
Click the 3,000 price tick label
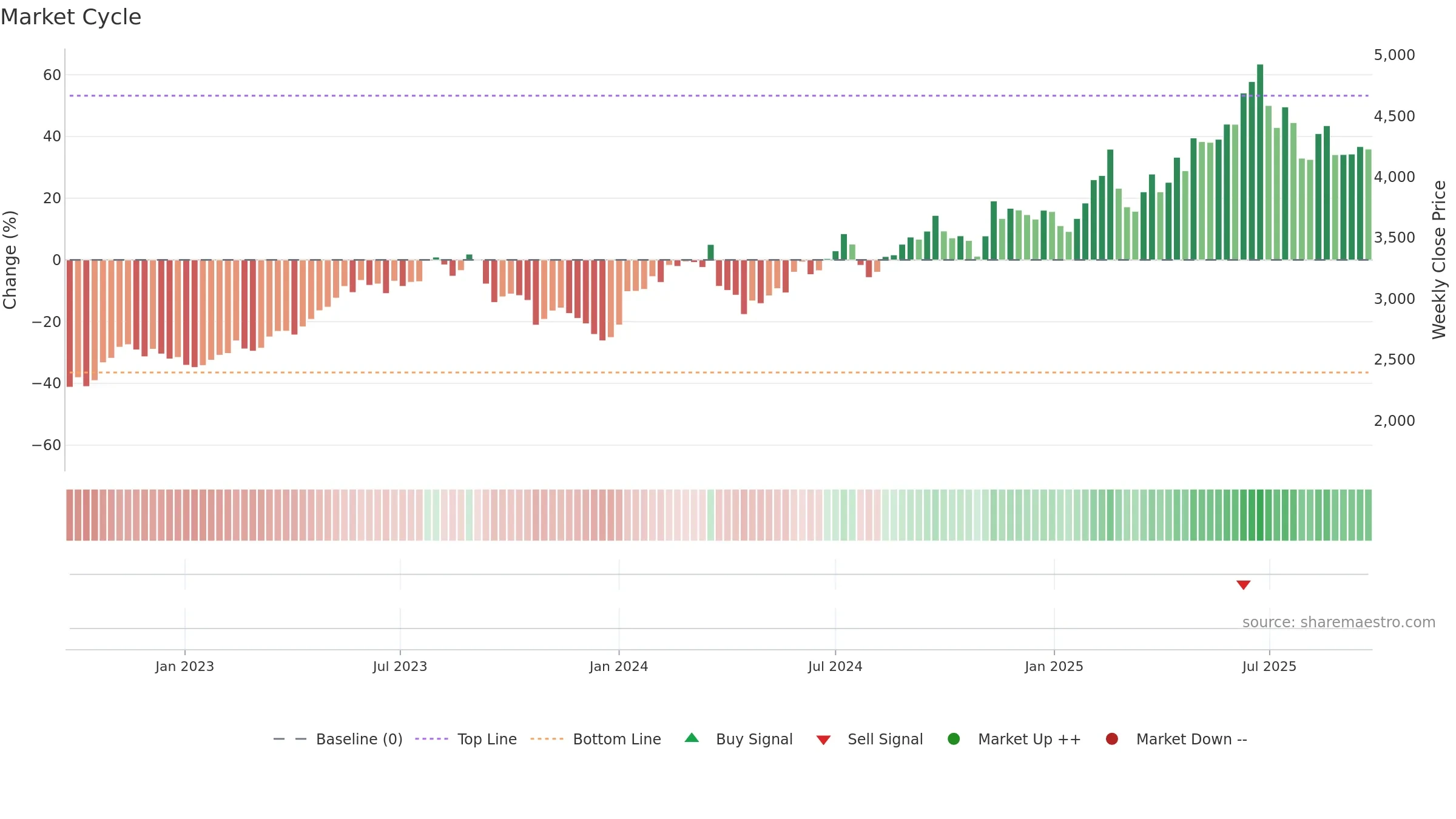[x=1394, y=299]
